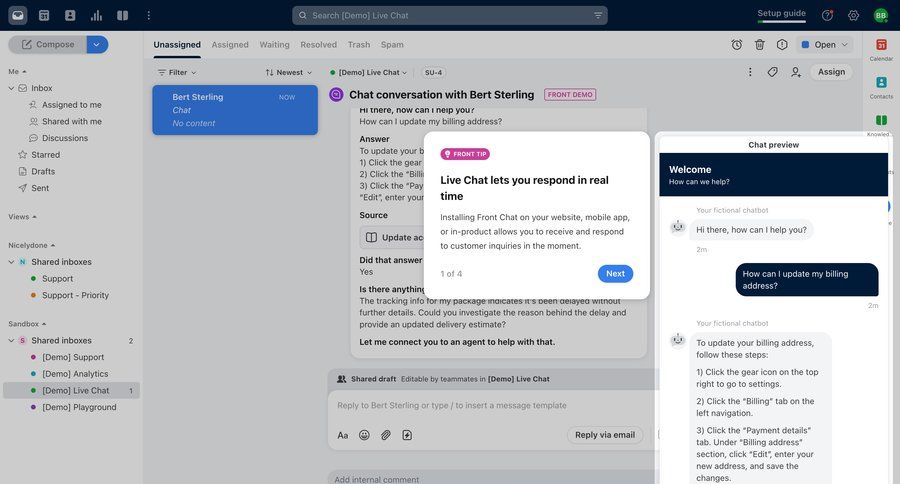
Task: Click the Reply via email button
Action: click(604, 435)
